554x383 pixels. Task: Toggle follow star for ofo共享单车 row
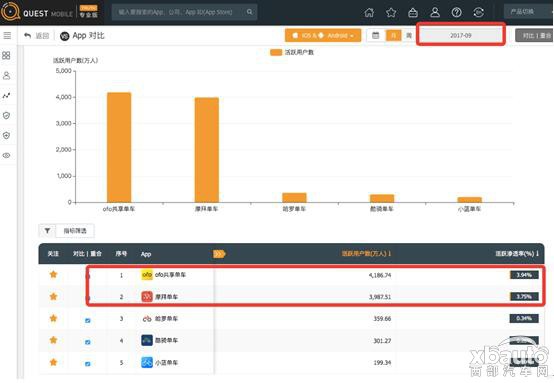[53, 274]
